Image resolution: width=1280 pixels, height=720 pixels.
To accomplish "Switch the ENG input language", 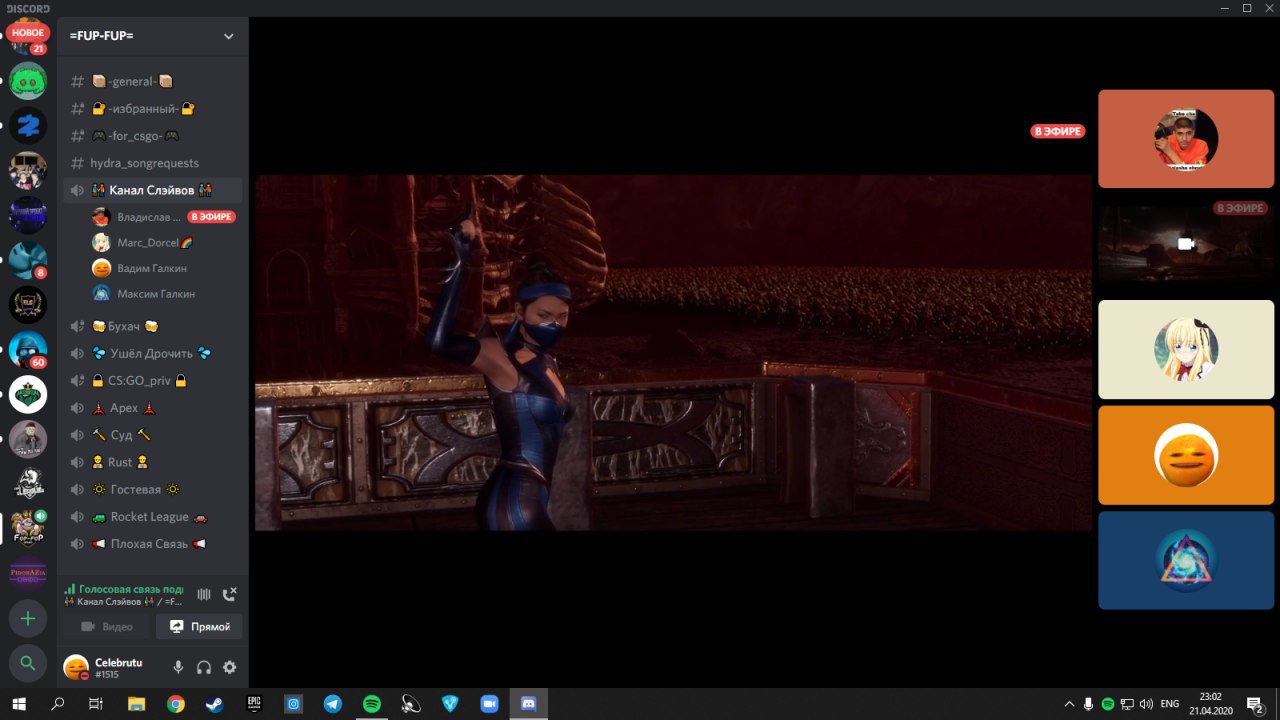I will point(1170,704).
